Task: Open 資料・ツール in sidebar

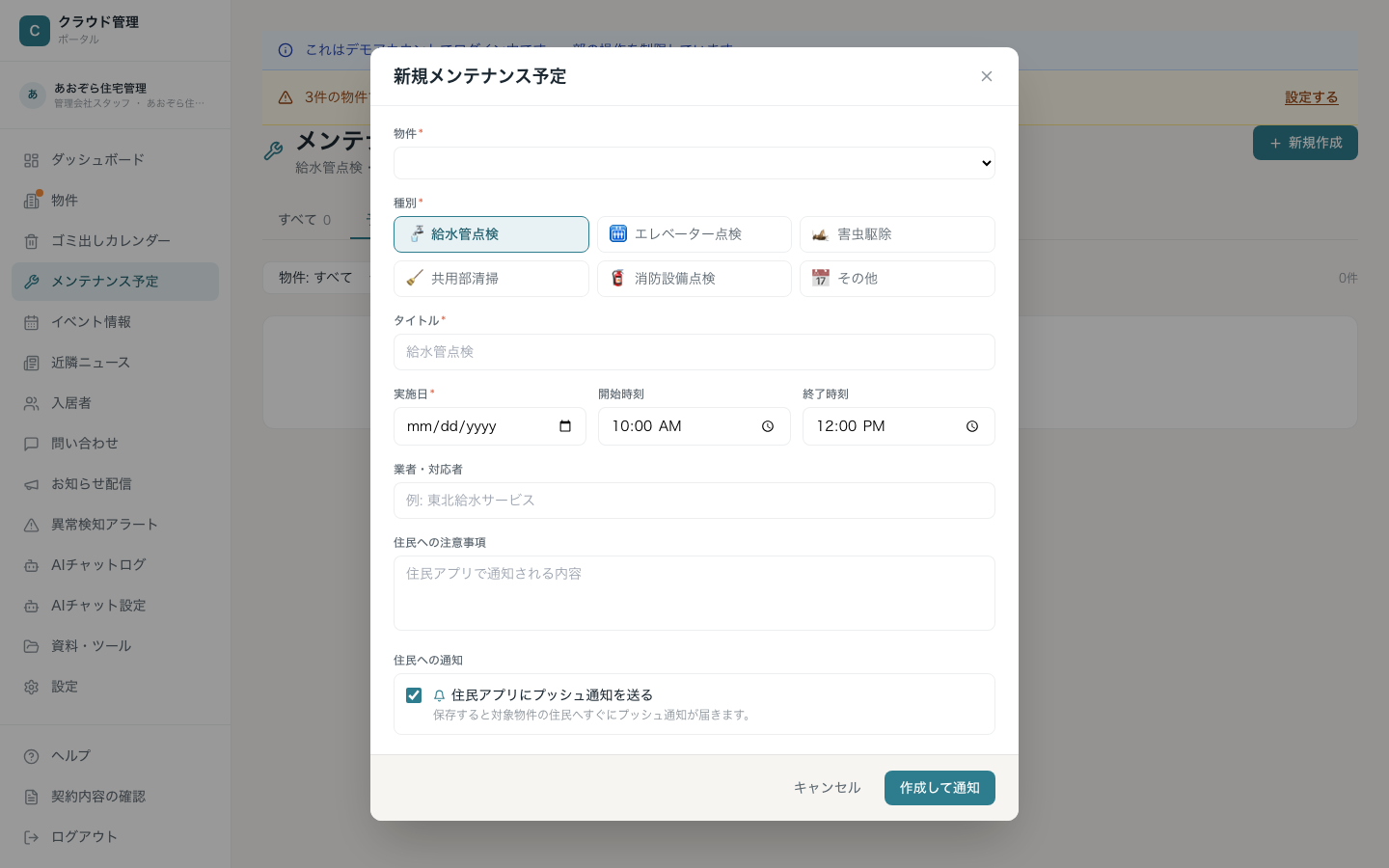Action: [115, 646]
